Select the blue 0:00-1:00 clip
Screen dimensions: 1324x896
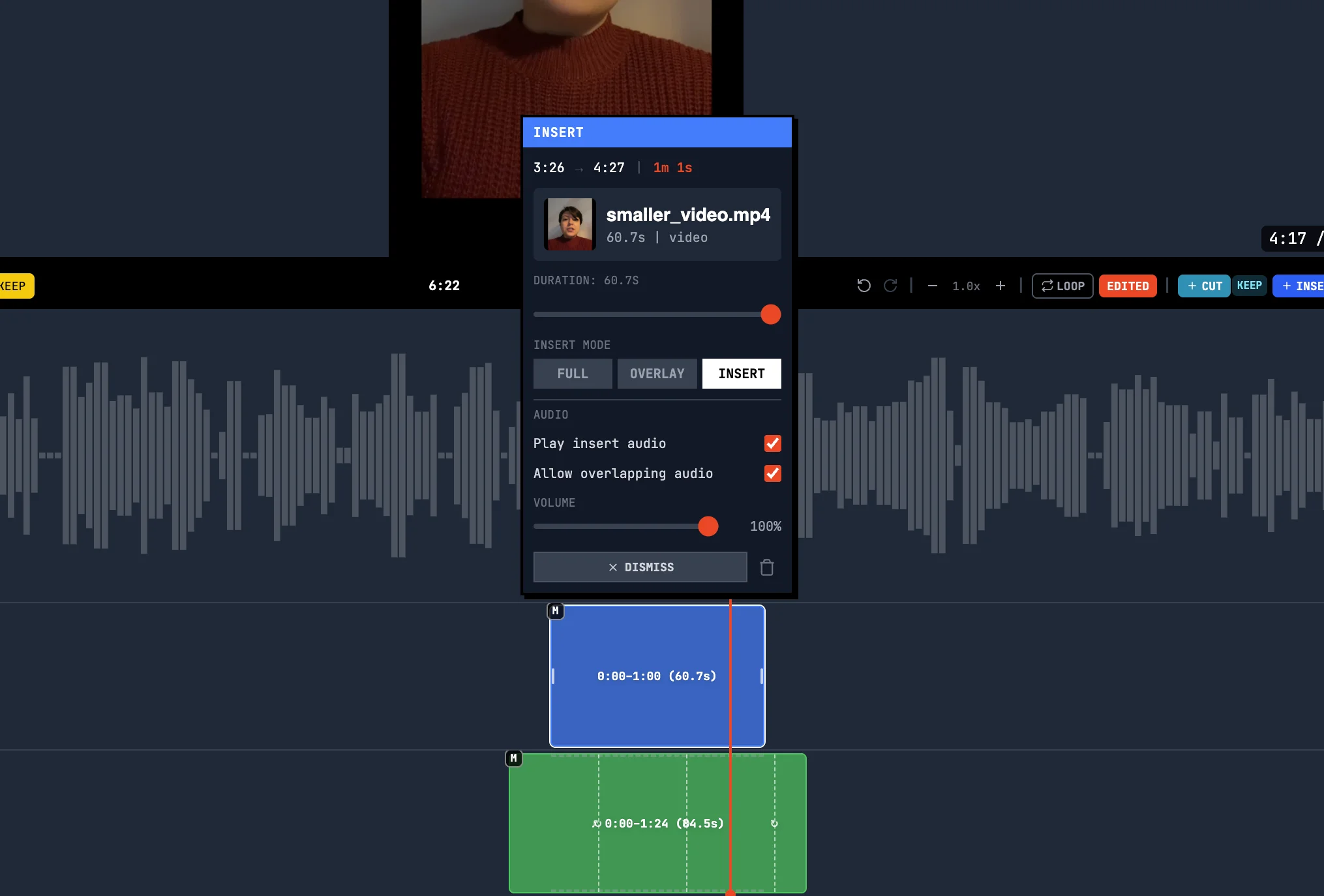(x=657, y=676)
